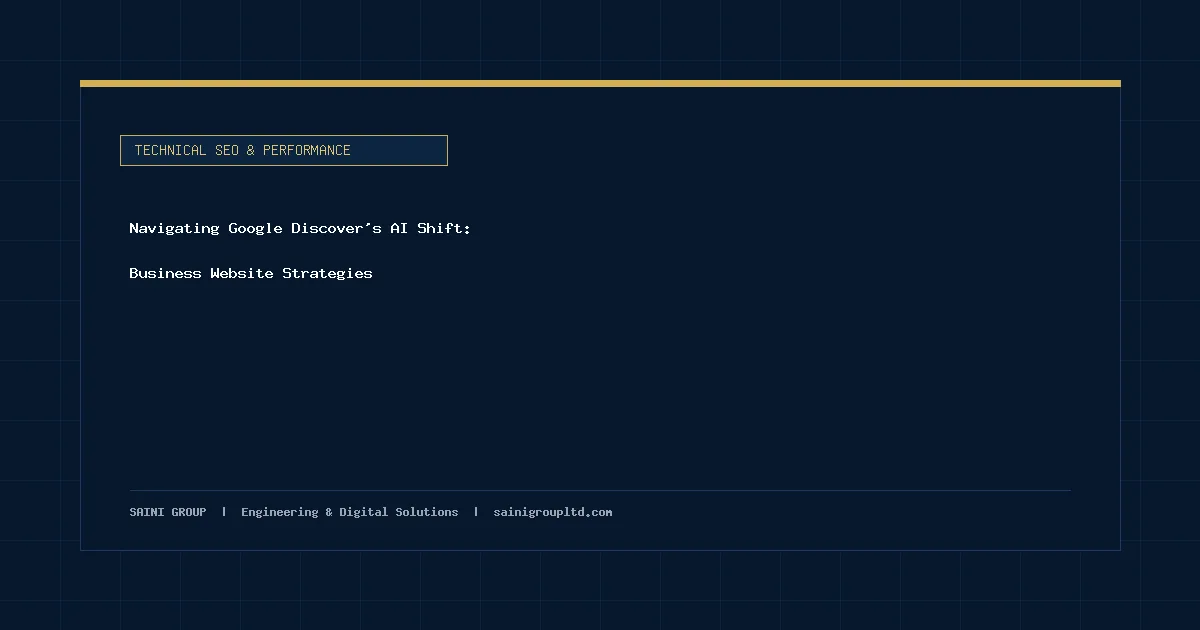Click the SAINI GROUP footer text
The height and width of the screenshot is (630, 1200).
tap(168, 512)
